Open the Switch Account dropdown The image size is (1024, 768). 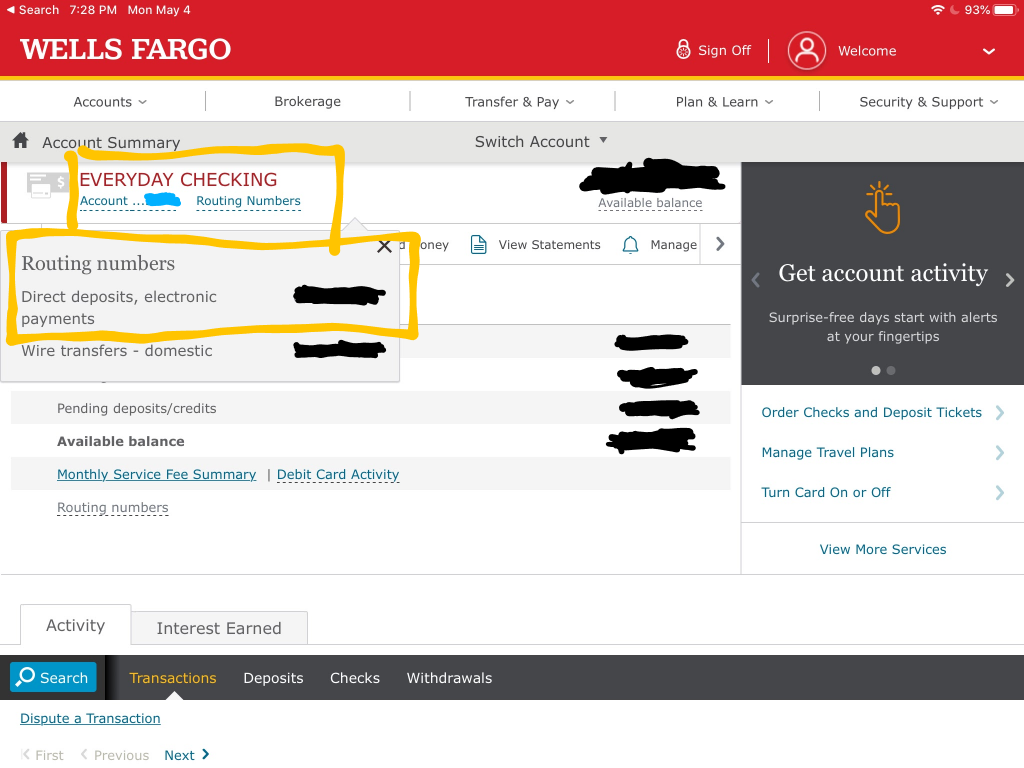point(541,142)
